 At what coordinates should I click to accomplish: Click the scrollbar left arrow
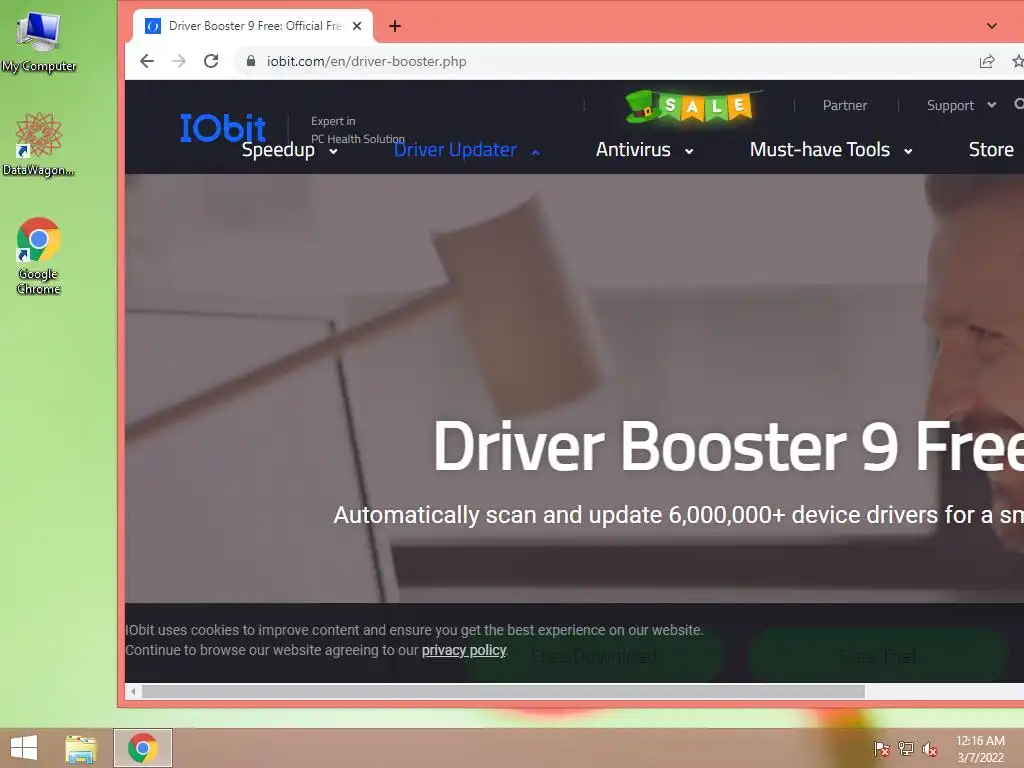(133, 692)
